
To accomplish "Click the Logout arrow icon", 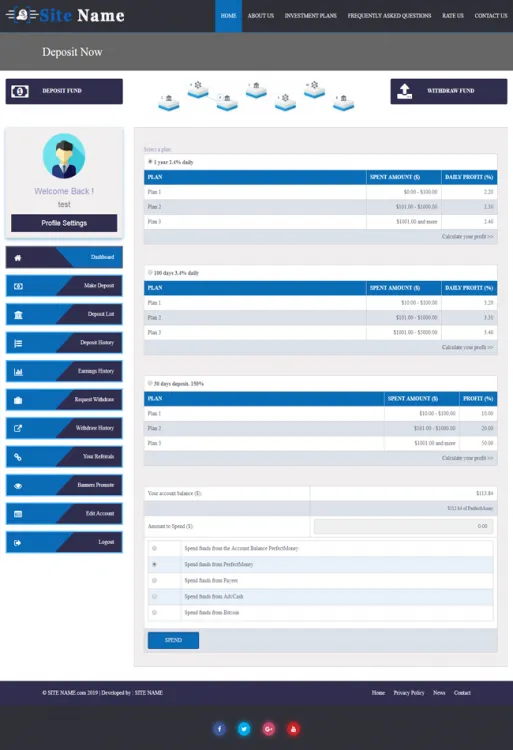I will (18, 543).
